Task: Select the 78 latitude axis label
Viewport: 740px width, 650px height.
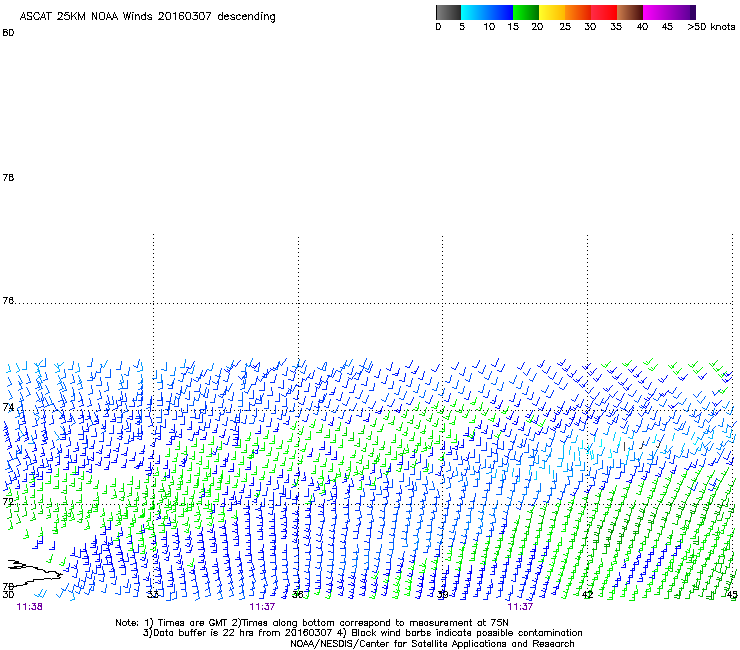Action: (x=8, y=177)
